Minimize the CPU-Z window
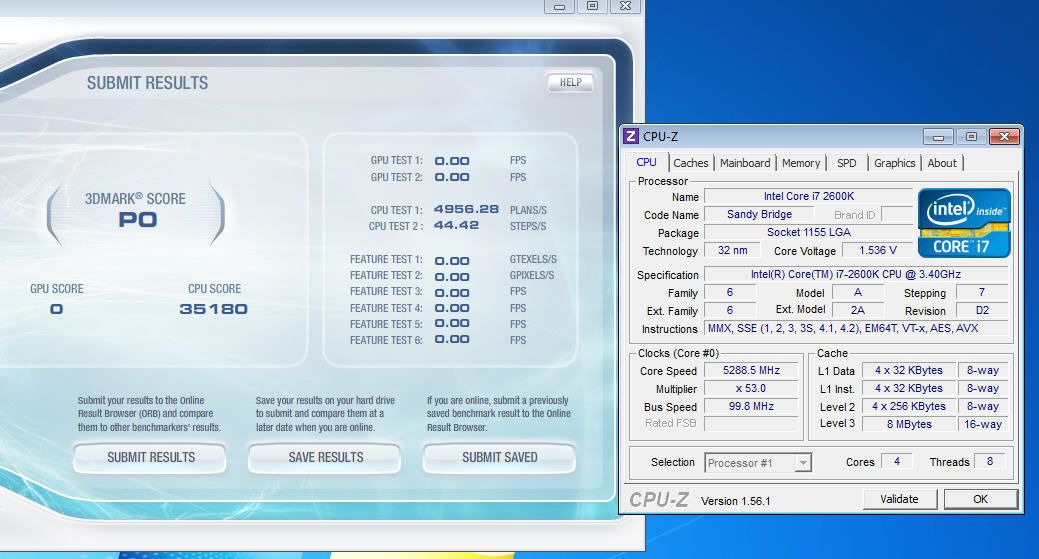The width and height of the screenshot is (1039, 559). (x=938, y=137)
